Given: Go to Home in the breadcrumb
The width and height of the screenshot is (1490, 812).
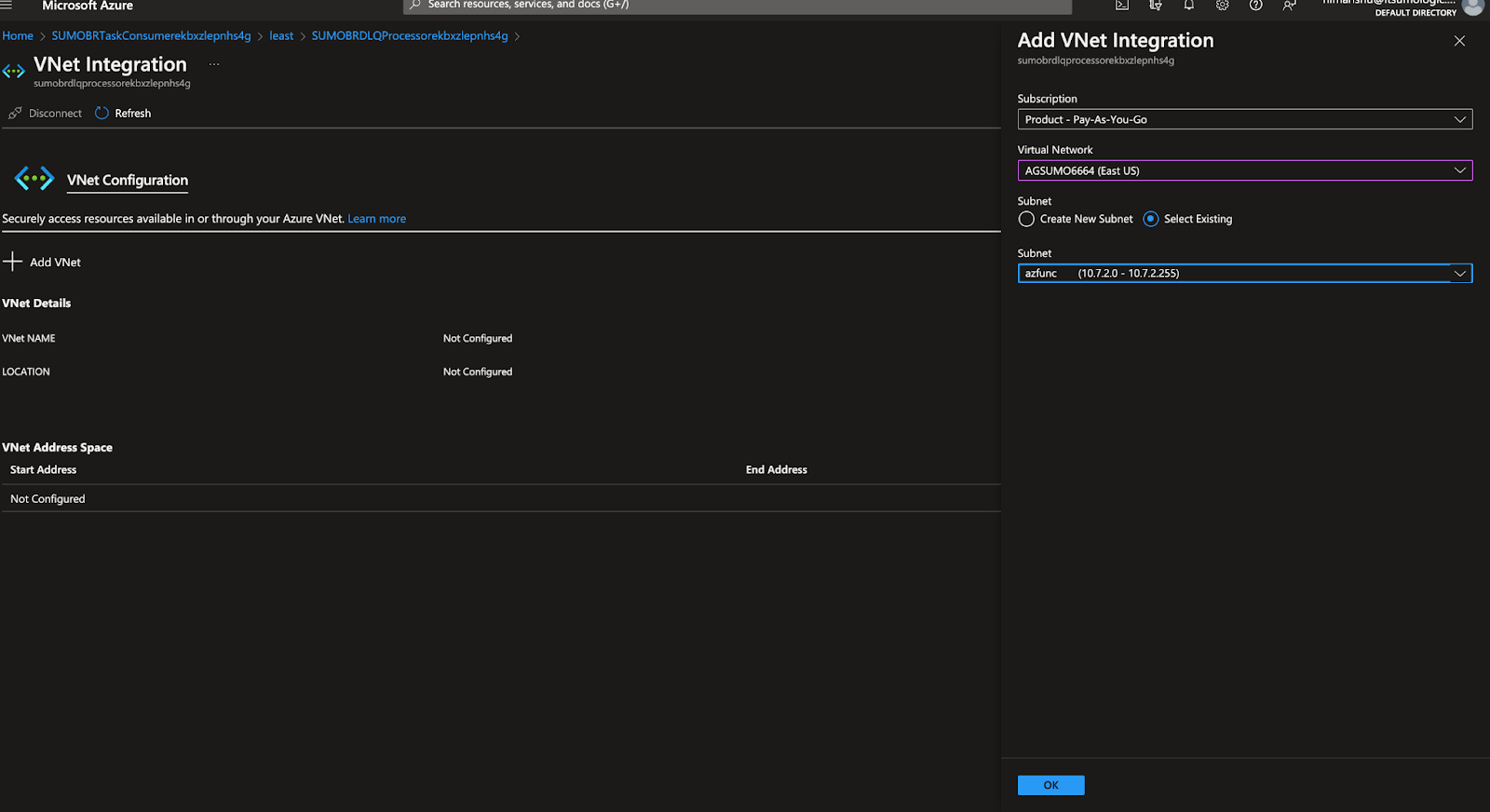Looking at the screenshot, I should coord(18,35).
